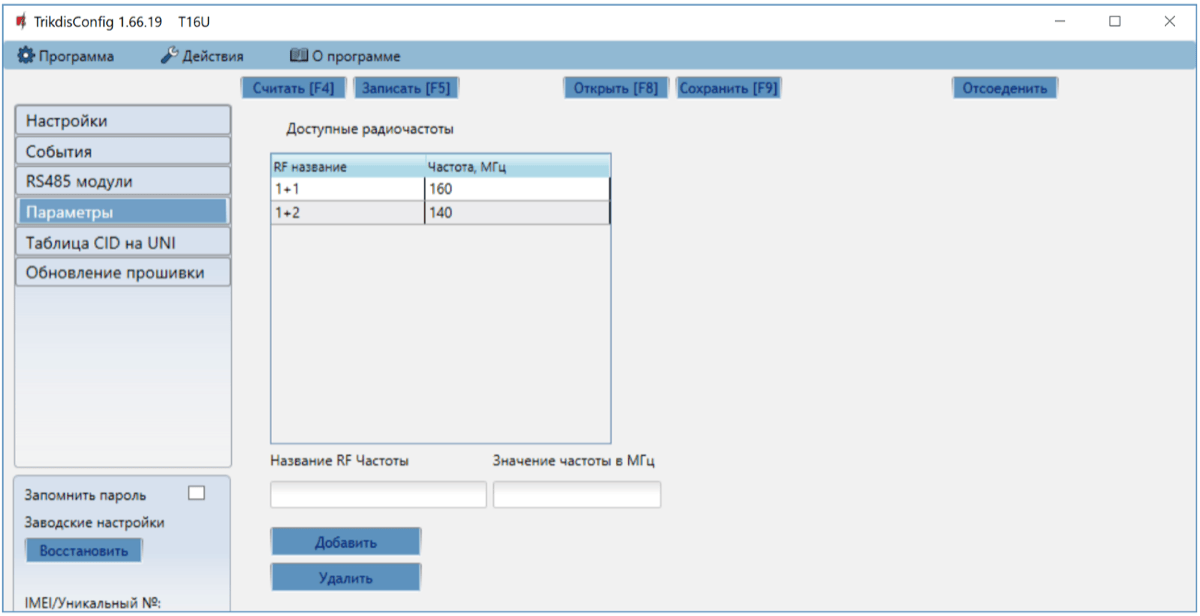Go to the События section
The image size is (1200, 616).
[122, 151]
